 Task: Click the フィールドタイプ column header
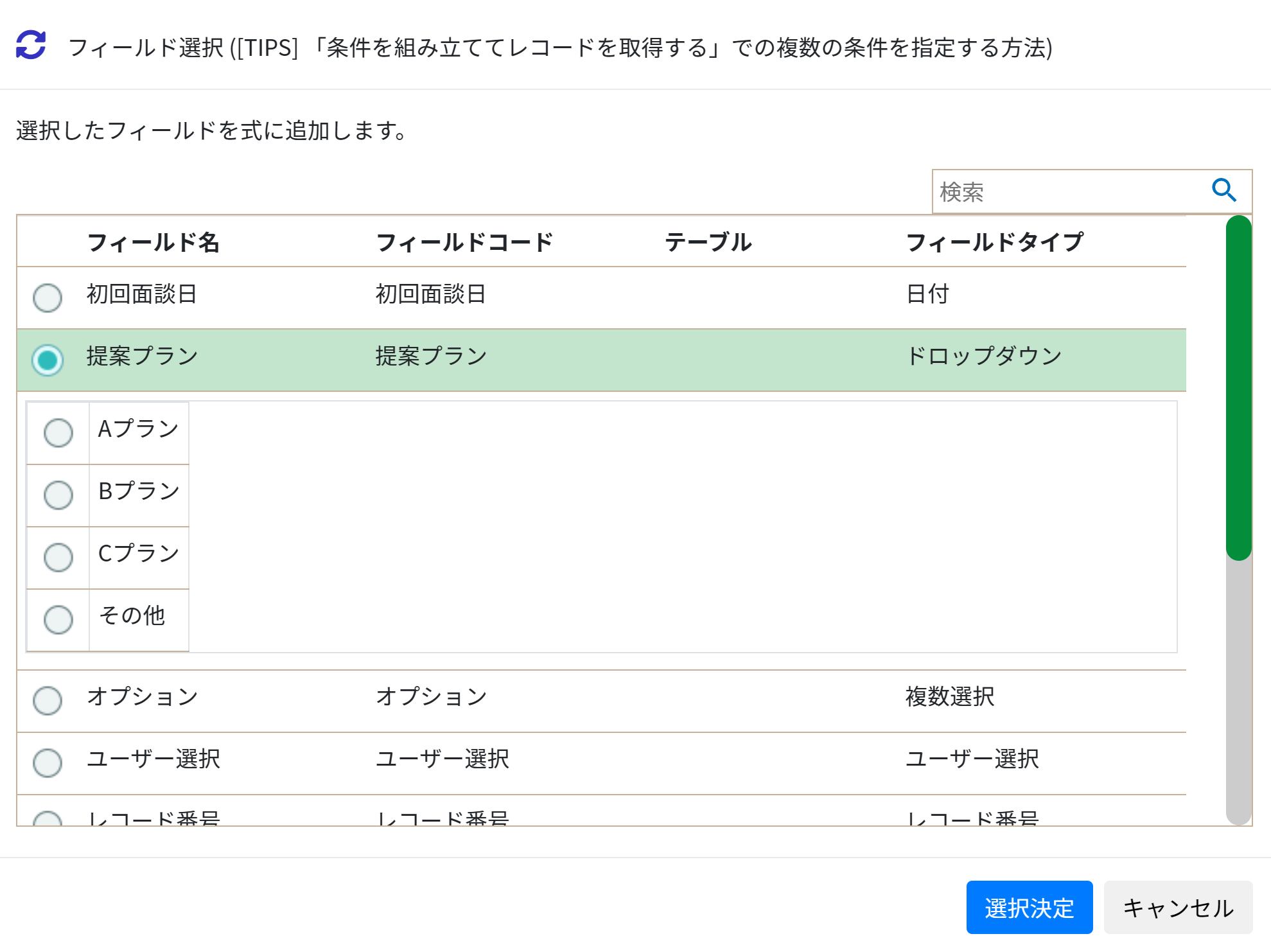coord(994,242)
